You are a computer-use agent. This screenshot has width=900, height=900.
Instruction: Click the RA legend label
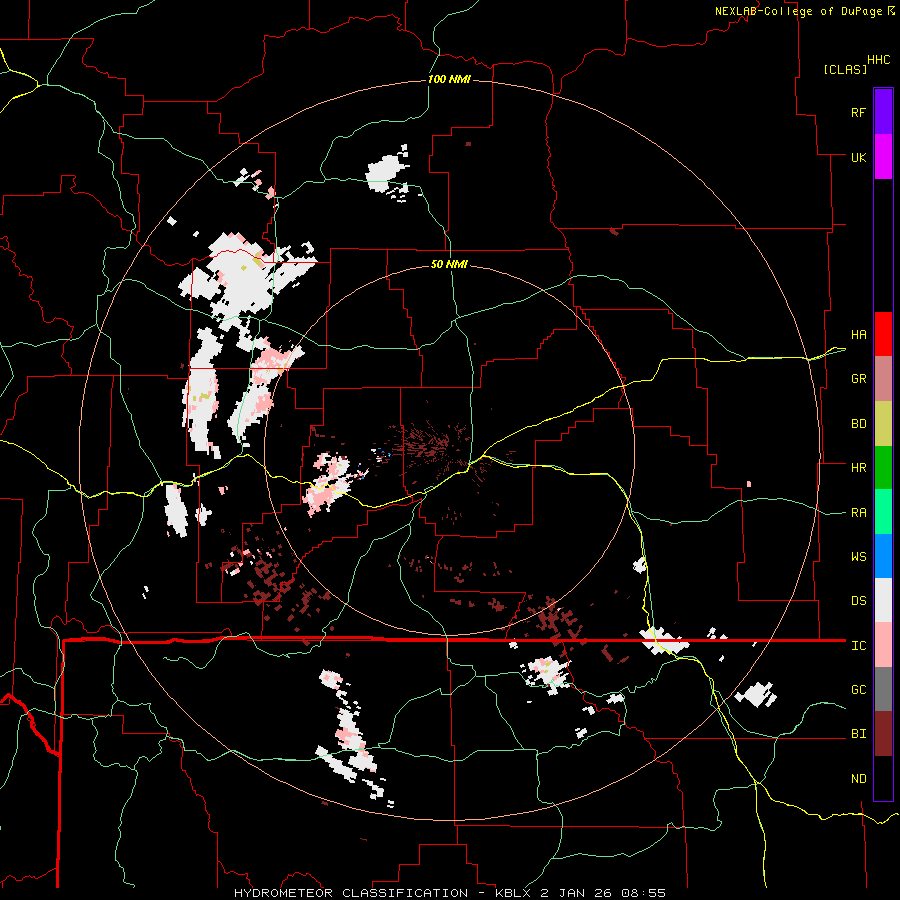(x=859, y=513)
